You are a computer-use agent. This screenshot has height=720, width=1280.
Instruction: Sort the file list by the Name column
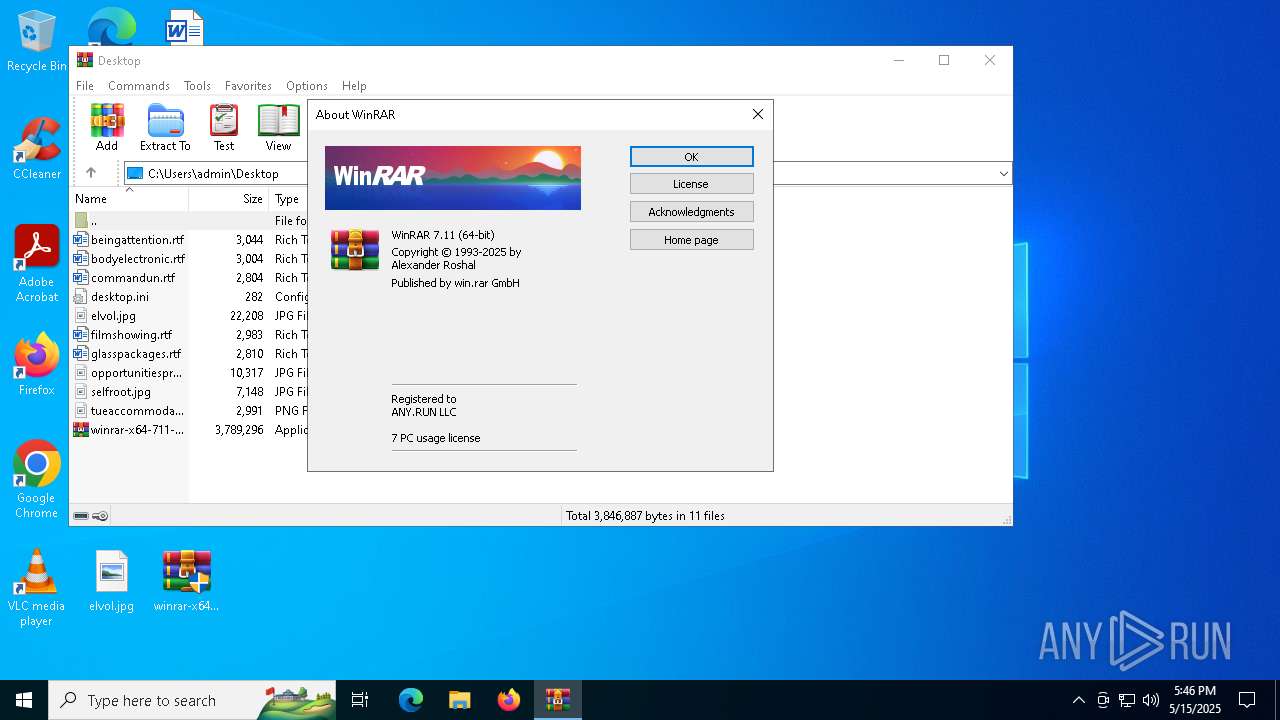pos(130,199)
